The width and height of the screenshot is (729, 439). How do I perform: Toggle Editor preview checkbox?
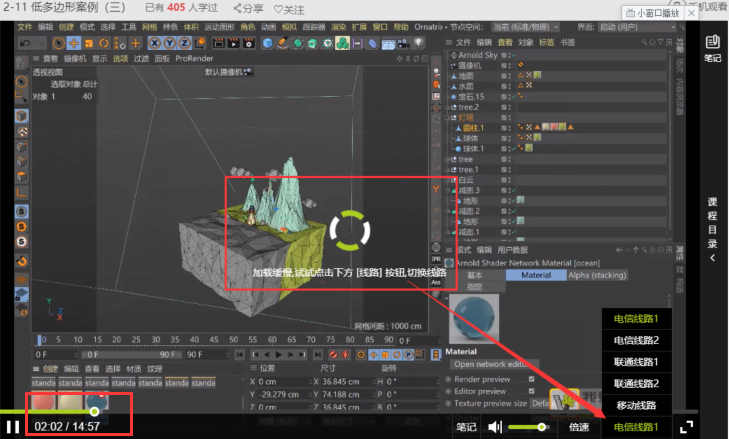click(530, 391)
